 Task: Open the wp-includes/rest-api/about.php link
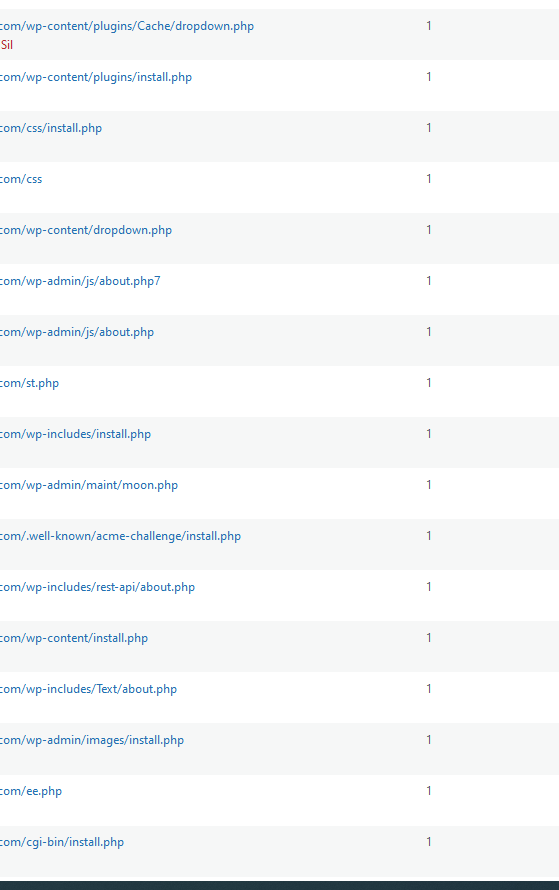[x=98, y=587]
